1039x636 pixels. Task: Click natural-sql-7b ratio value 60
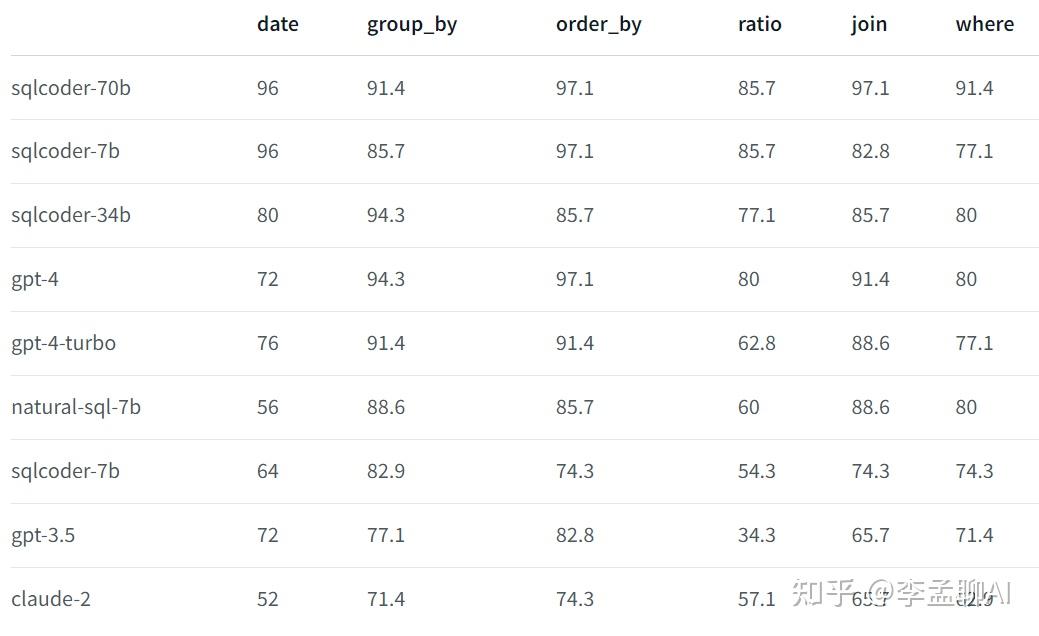coord(749,407)
